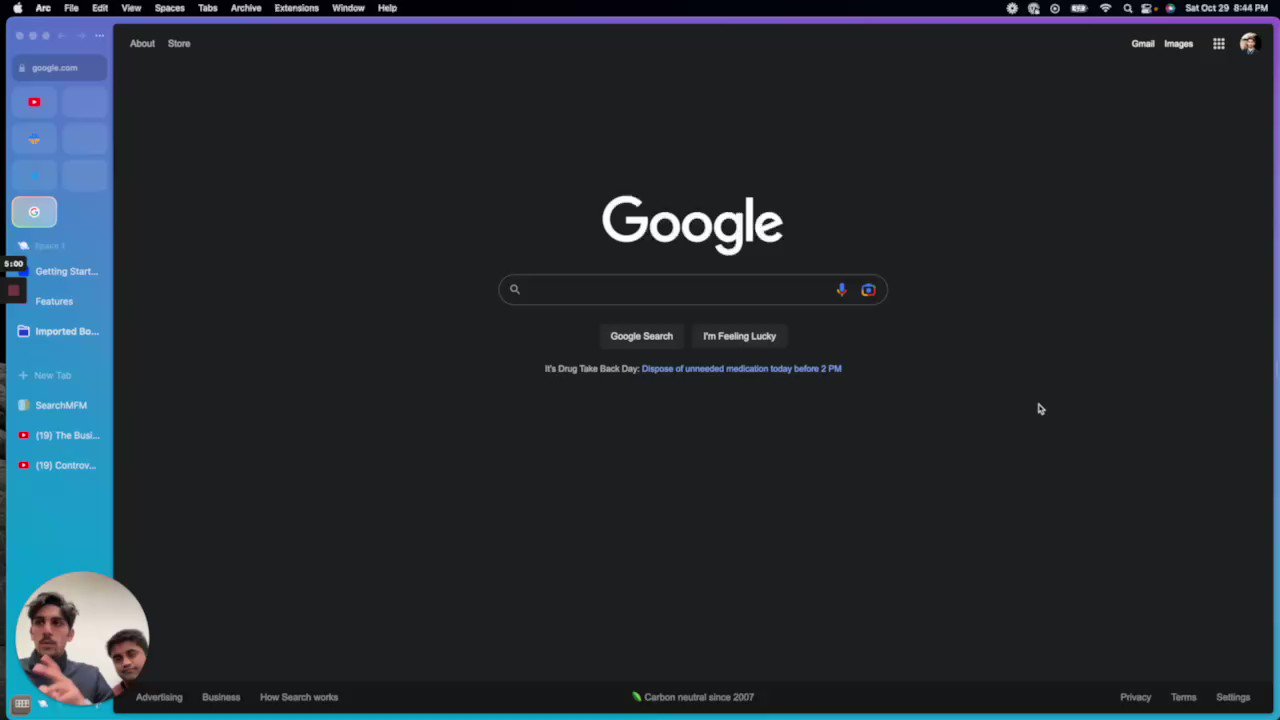Open Control Center in menu bar
Image resolution: width=1280 pixels, height=720 pixels.
(1147, 8)
